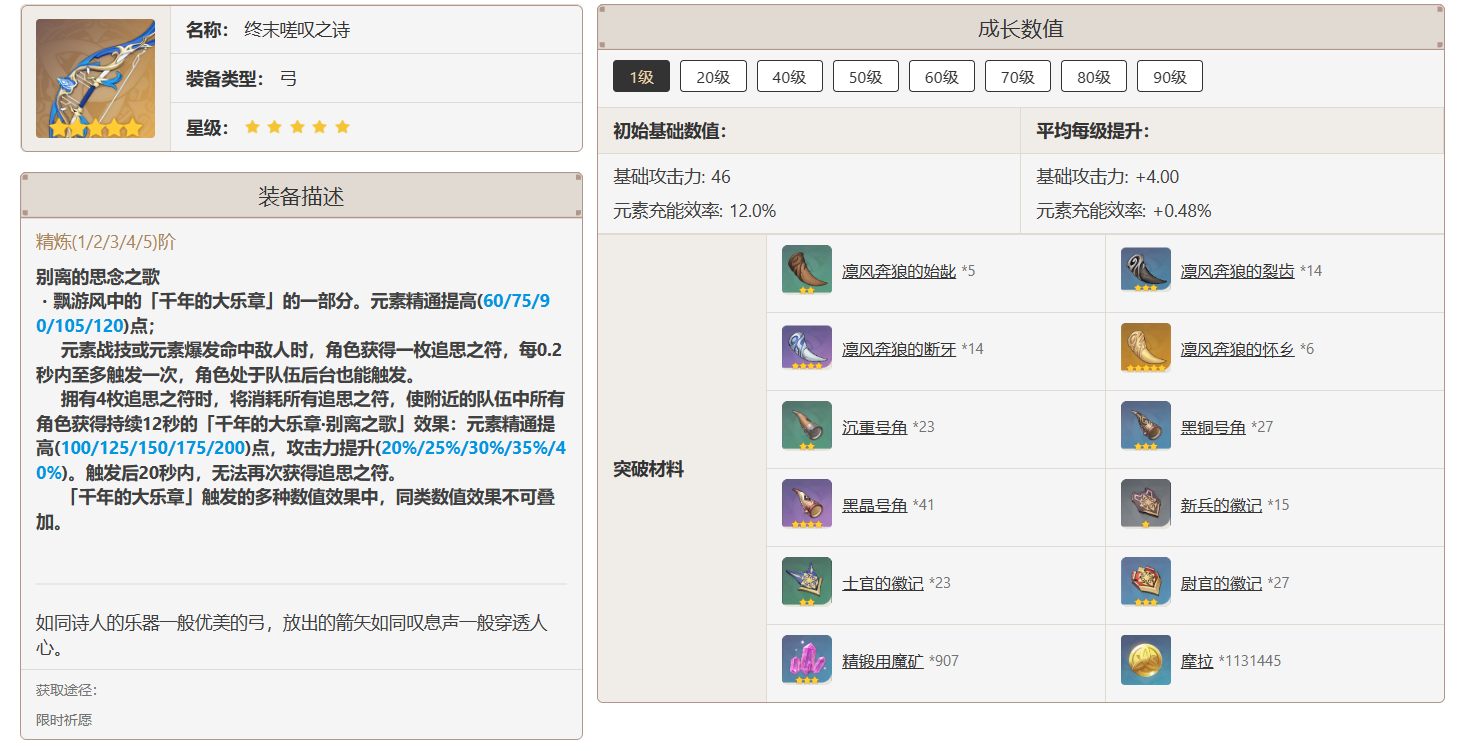Viewport: 1460px width, 751px height.
Task: Click the 黑铜号角 horn icon
Action: pyautogui.click(x=1145, y=426)
